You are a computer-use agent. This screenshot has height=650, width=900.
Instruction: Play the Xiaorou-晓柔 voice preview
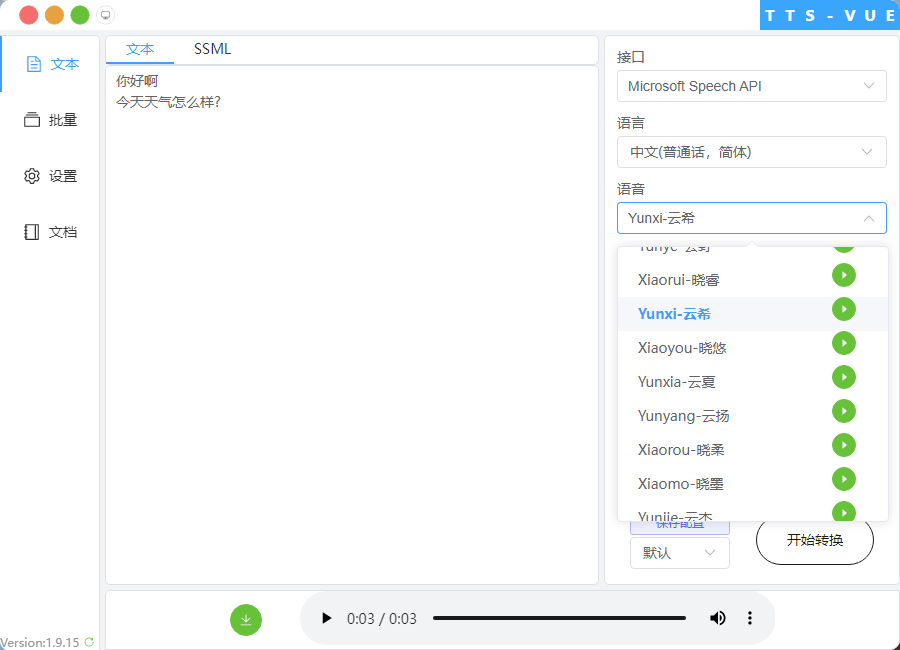[x=844, y=445]
